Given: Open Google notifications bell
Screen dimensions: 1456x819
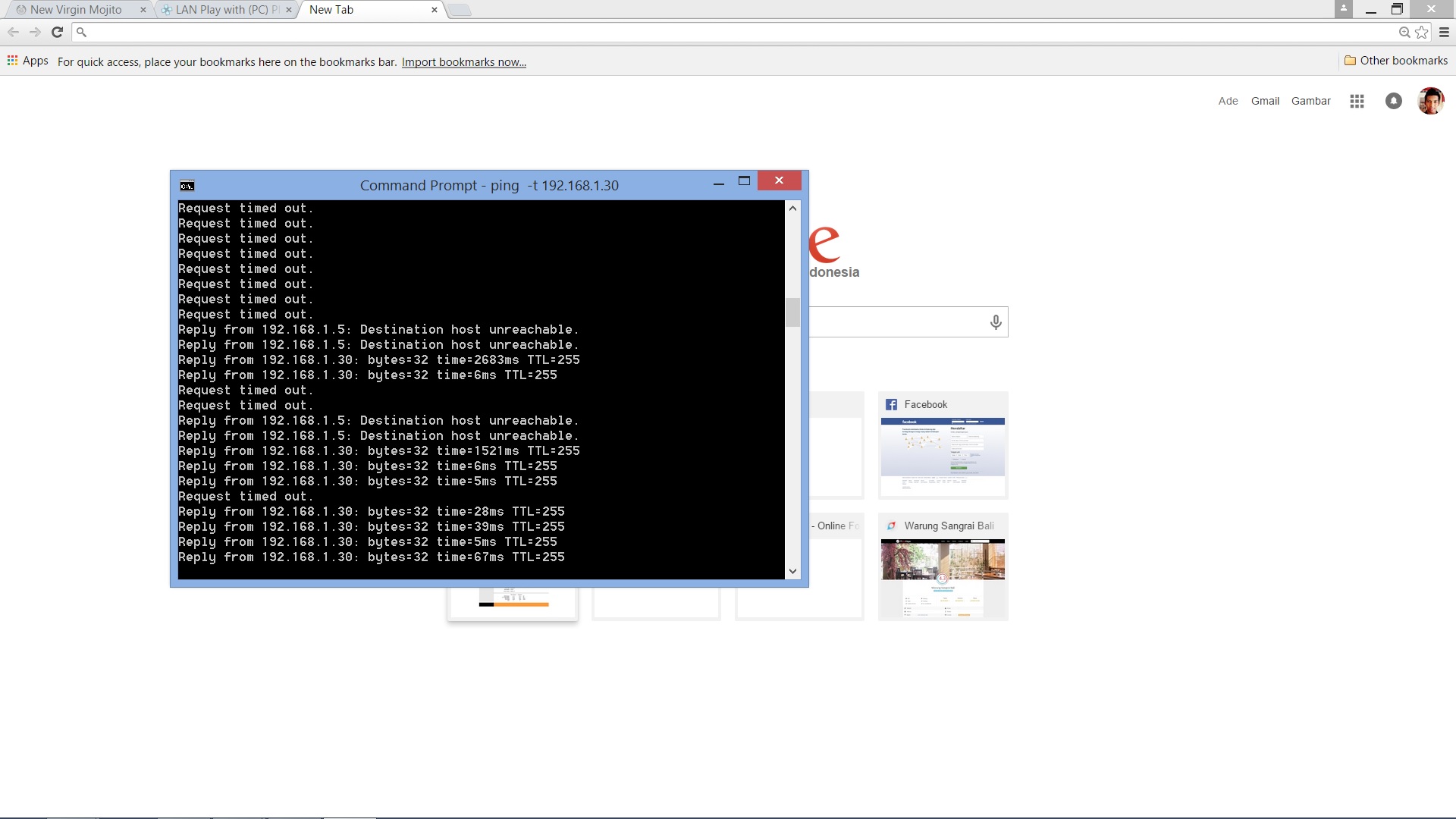Looking at the screenshot, I should click(x=1393, y=101).
